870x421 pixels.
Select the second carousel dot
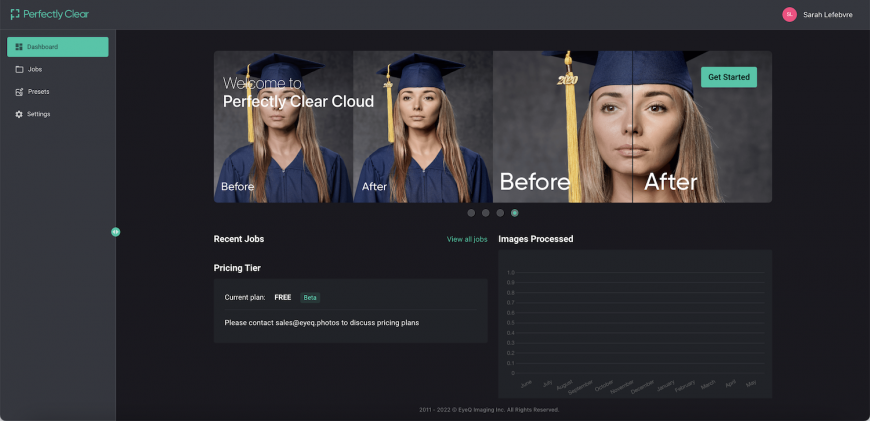[x=485, y=213]
